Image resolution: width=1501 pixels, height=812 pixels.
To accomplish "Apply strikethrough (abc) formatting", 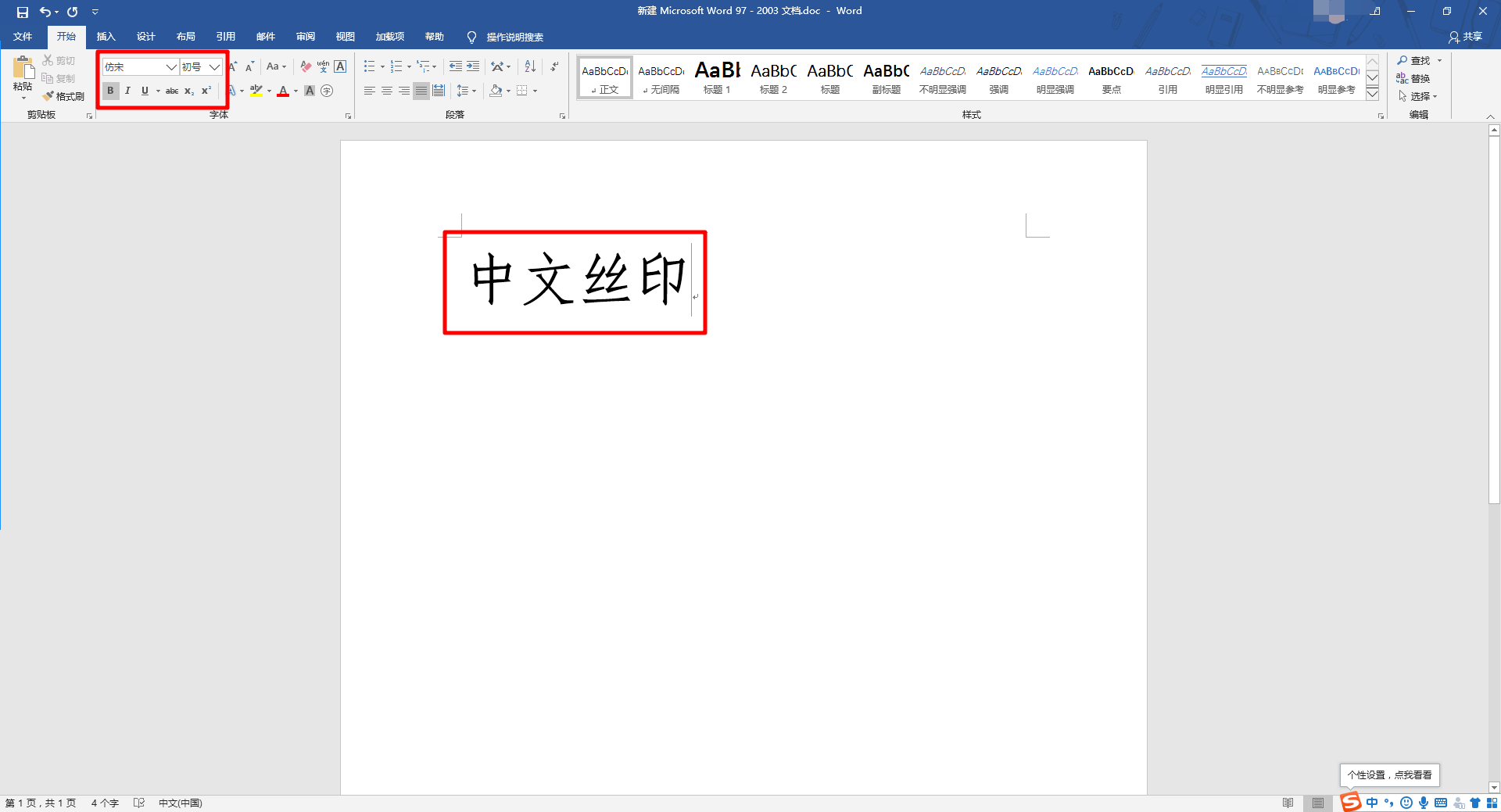I will pos(172,91).
